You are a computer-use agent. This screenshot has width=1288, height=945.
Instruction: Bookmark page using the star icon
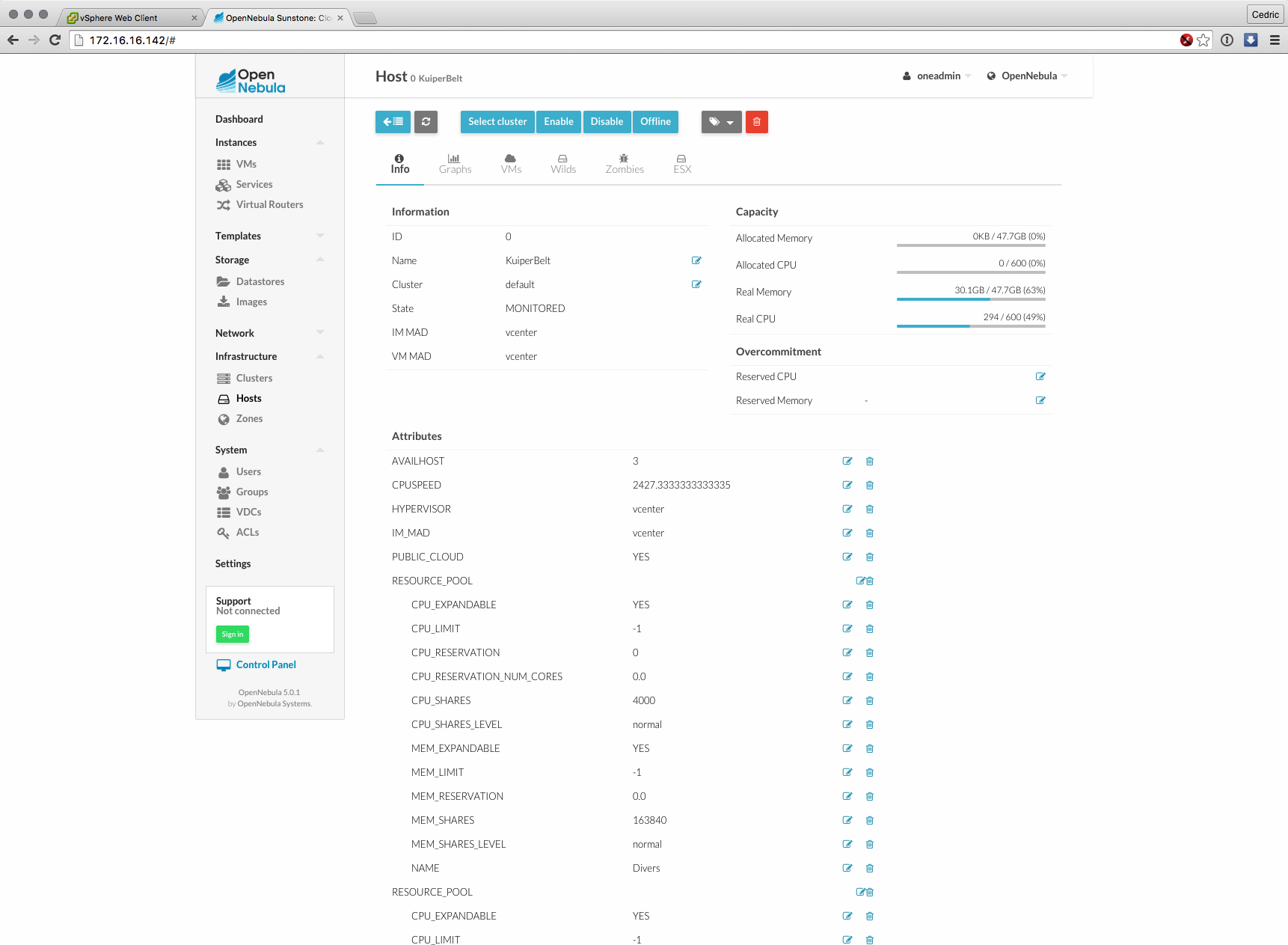pos(1203,40)
